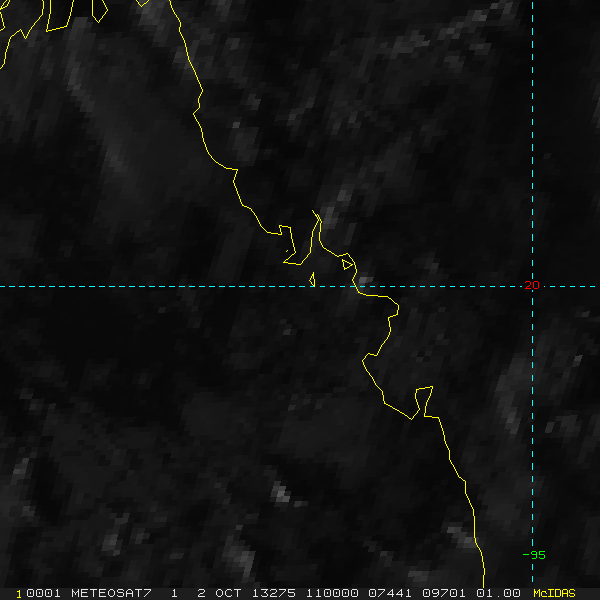Select the 09701 value in status line

point(444,593)
